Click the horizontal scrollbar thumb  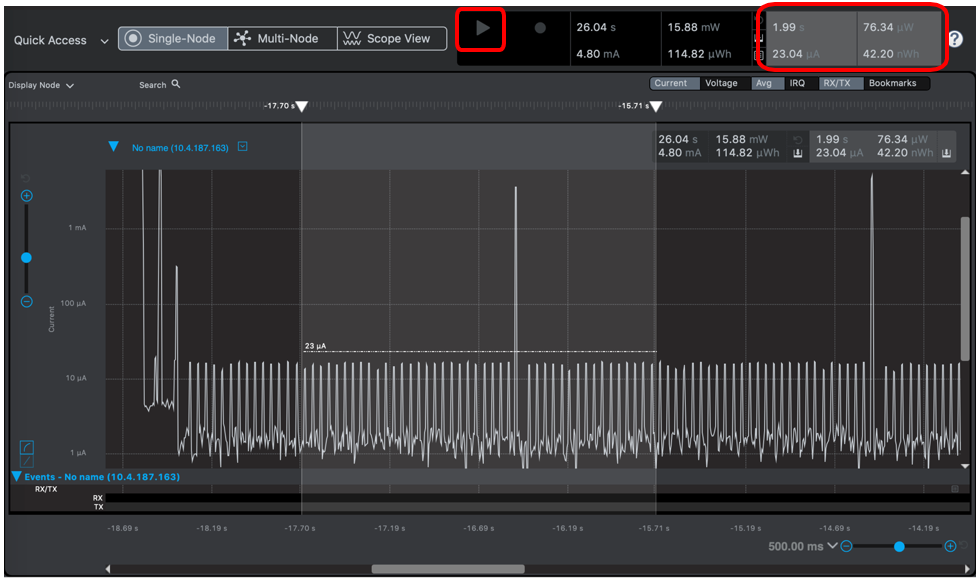tap(448, 569)
